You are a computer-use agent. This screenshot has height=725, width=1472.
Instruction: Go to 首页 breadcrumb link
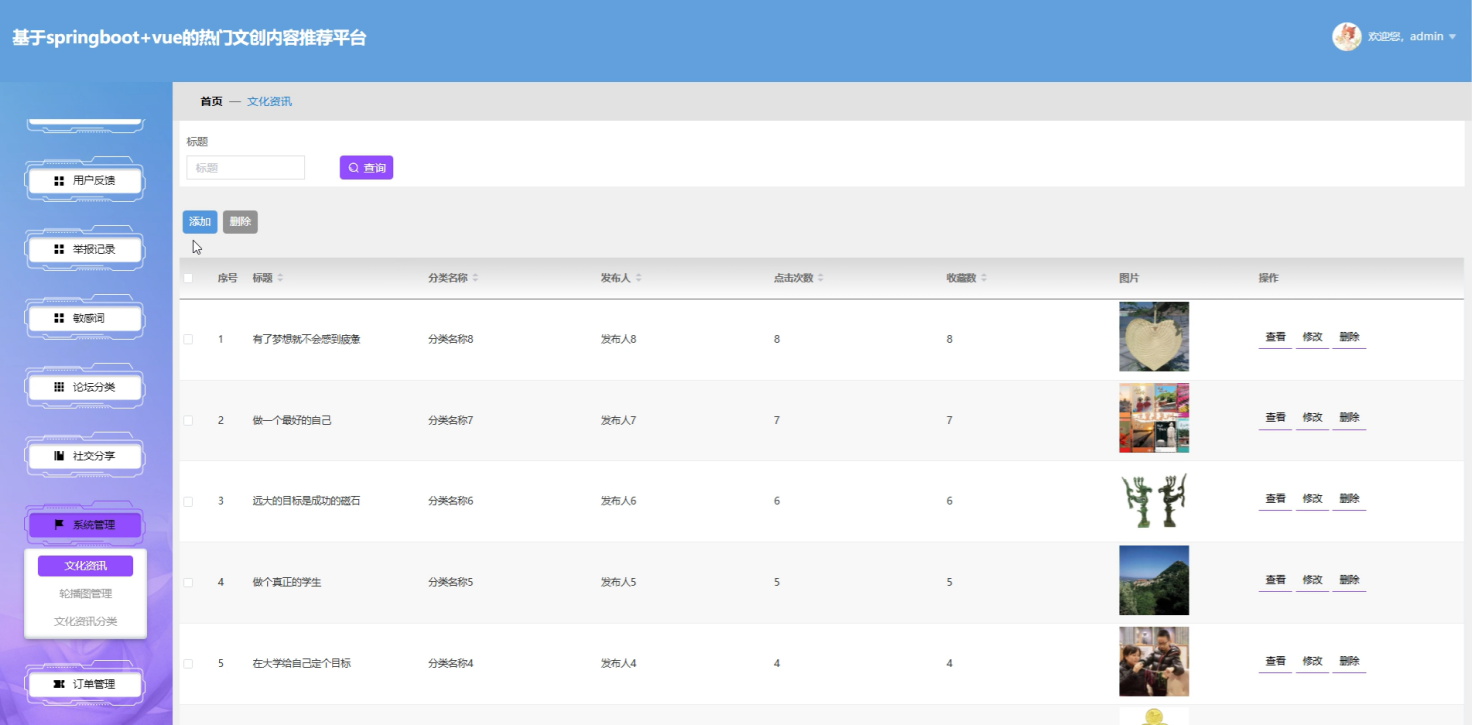(211, 101)
